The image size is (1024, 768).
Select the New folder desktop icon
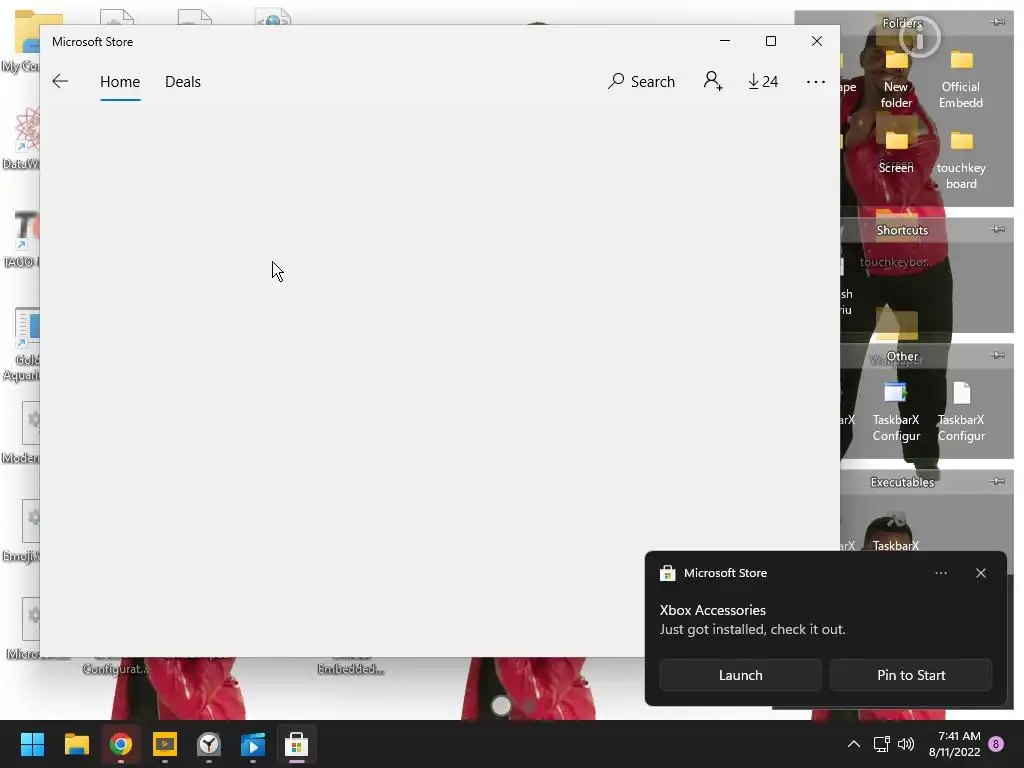896,80
